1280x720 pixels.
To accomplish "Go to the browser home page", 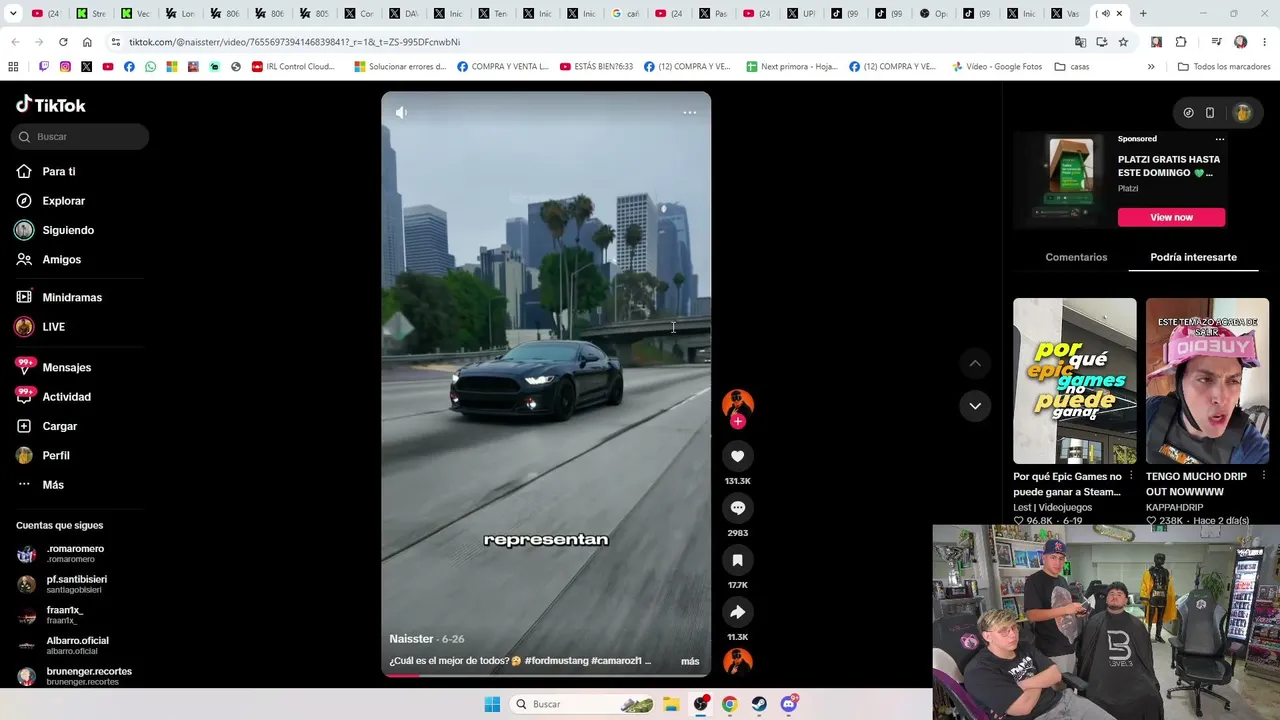I will pos(87,42).
